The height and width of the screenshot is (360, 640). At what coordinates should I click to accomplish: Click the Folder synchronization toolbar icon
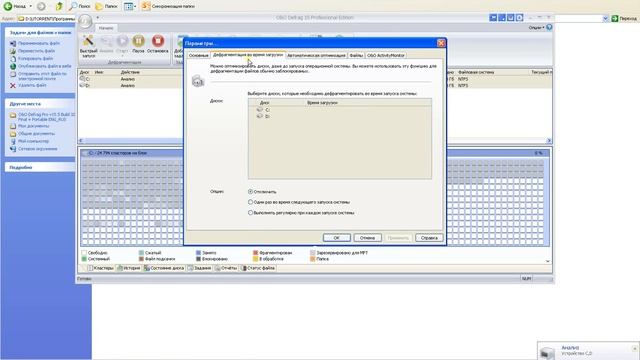coord(146,6)
